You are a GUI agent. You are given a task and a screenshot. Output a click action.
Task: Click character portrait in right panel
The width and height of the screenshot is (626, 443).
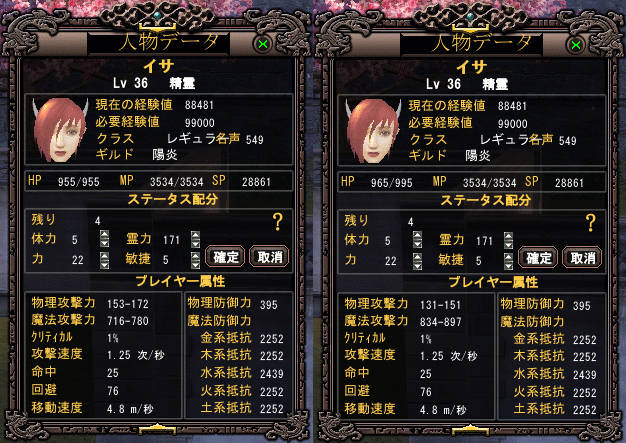pyautogui.click(x=373, y=131)
